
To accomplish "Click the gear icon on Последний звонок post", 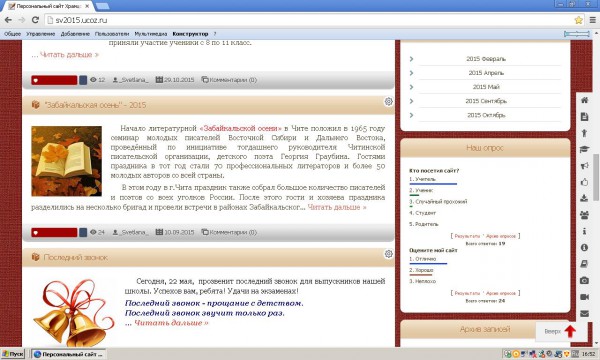I will (388, 254).
